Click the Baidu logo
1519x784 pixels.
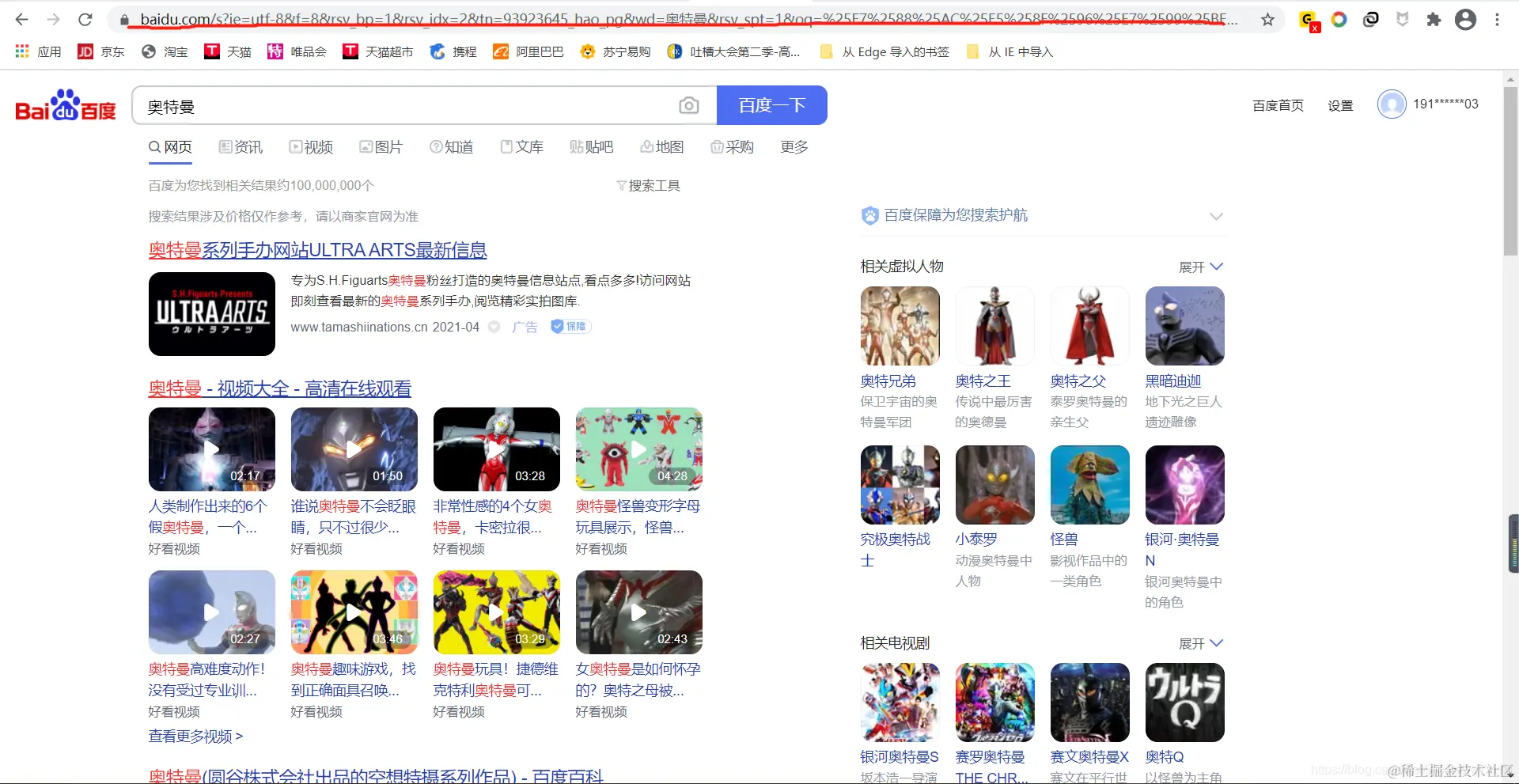click(x=66, y=105)
